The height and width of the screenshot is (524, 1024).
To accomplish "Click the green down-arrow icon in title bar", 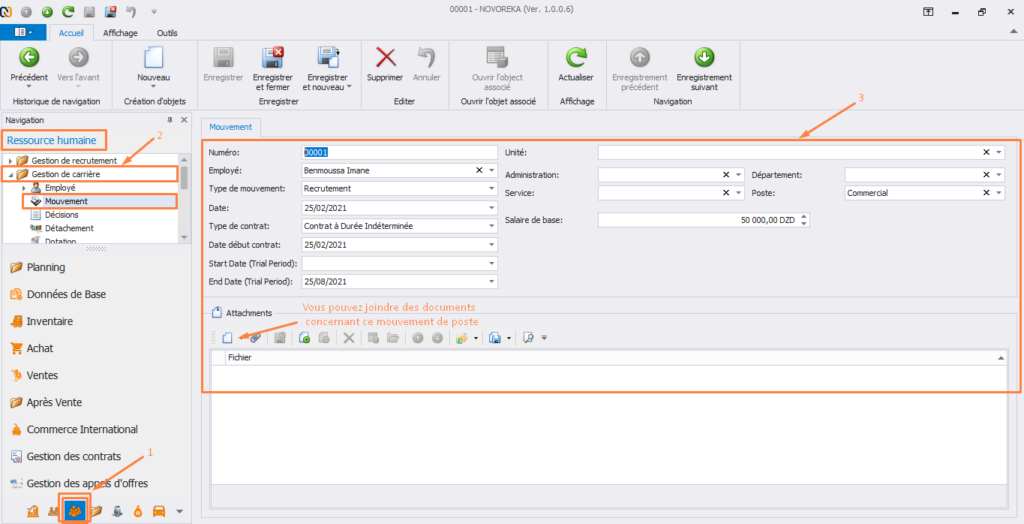I will (x=47, y=12).
